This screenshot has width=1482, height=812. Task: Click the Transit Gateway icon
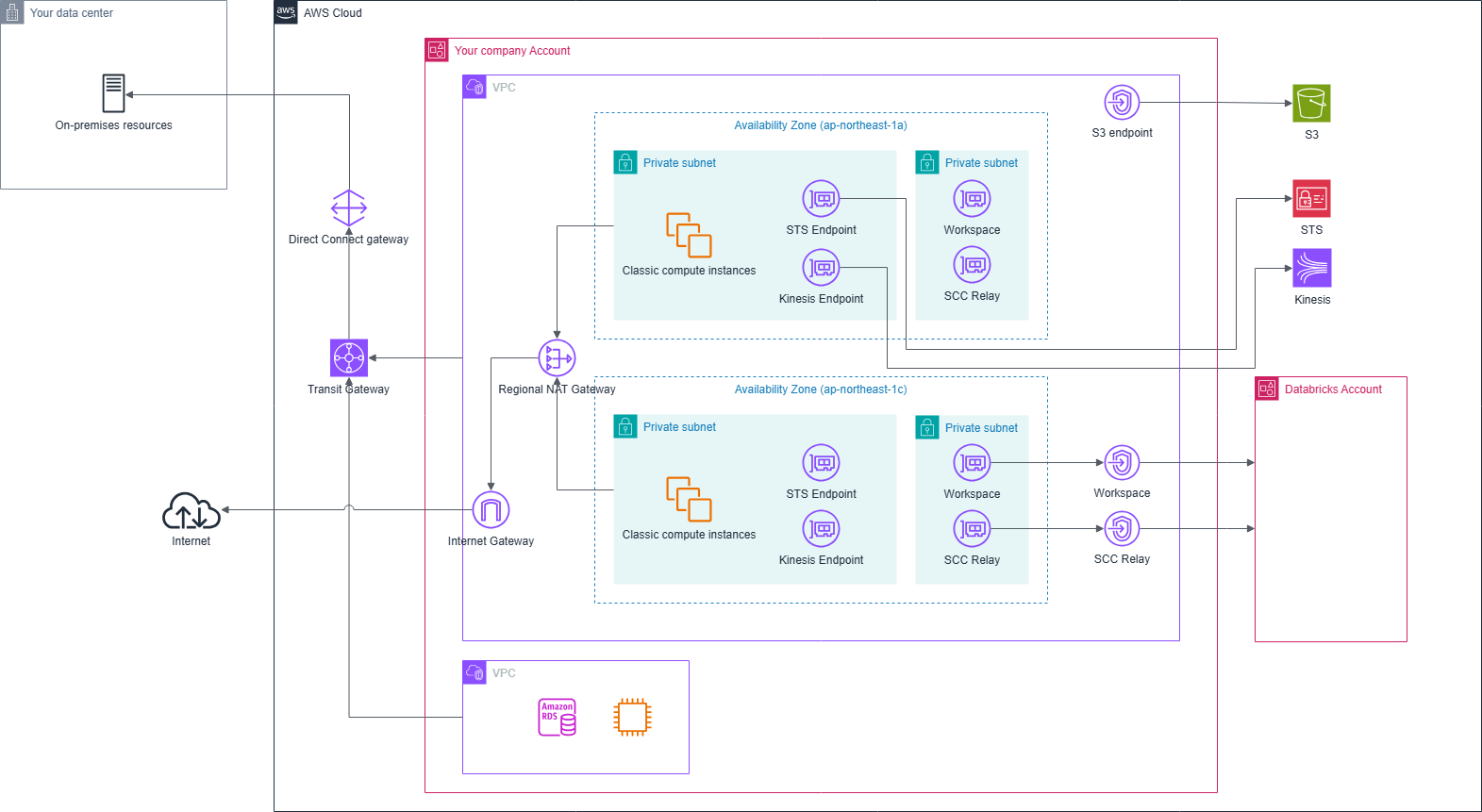[x=349, y=358]
